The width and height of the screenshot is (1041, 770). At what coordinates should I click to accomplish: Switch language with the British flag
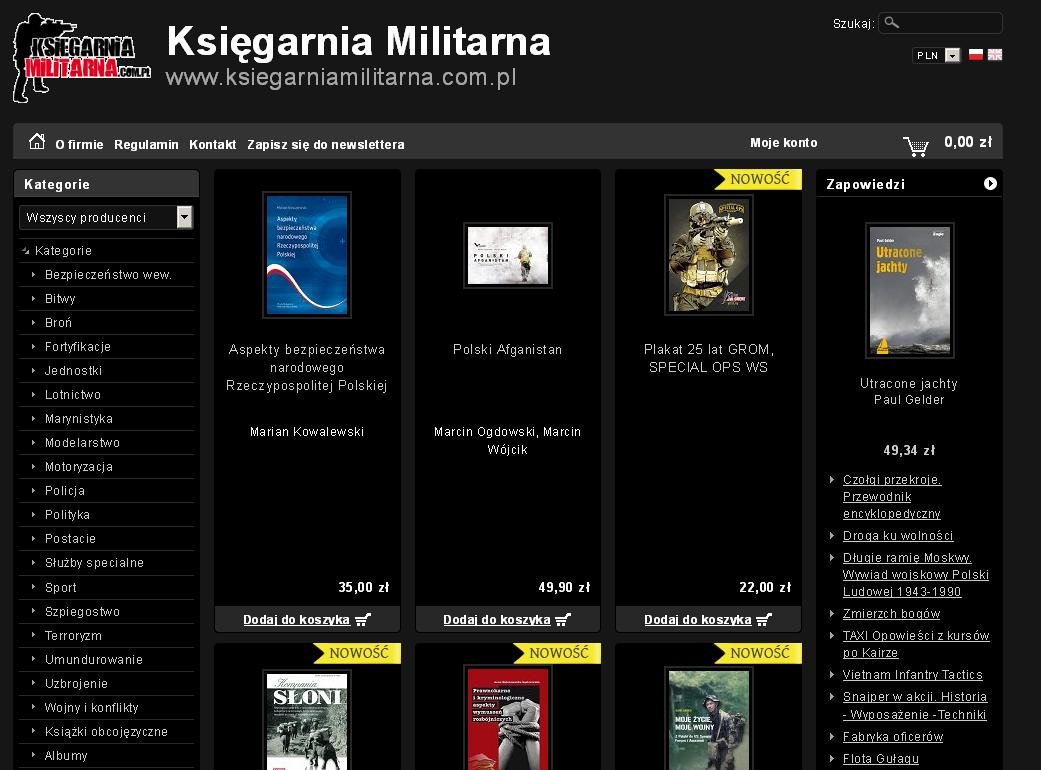(x=995, y=54)
